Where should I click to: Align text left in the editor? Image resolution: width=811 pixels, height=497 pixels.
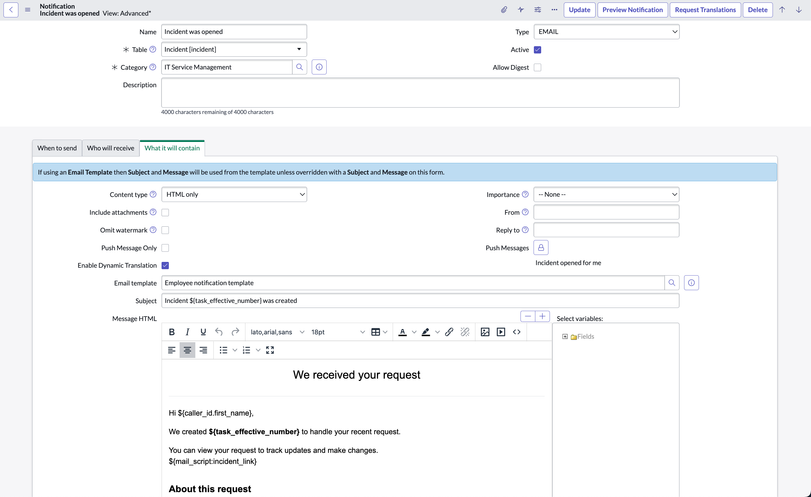(x=172, y=350)
